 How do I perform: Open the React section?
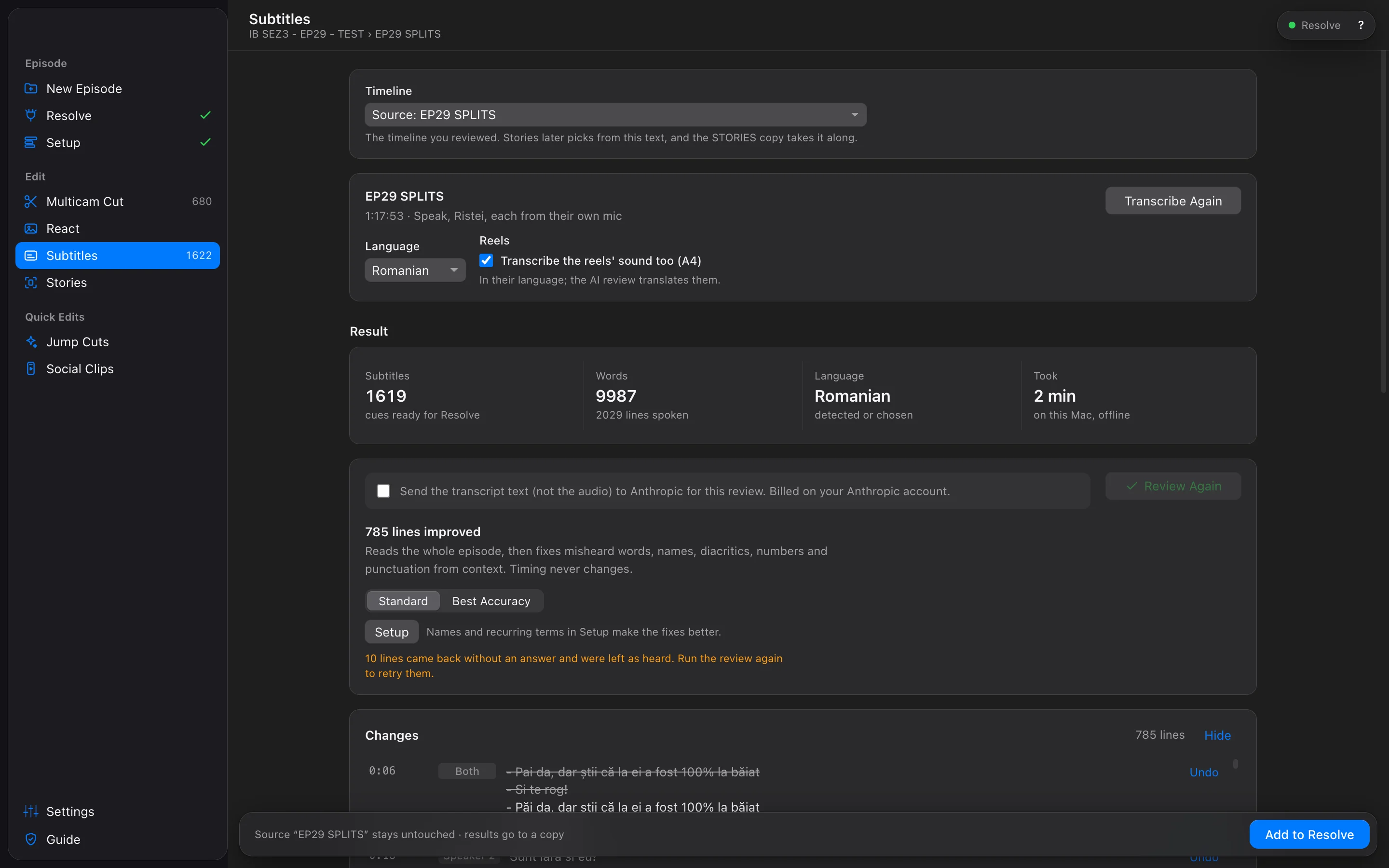coord(118,229)
